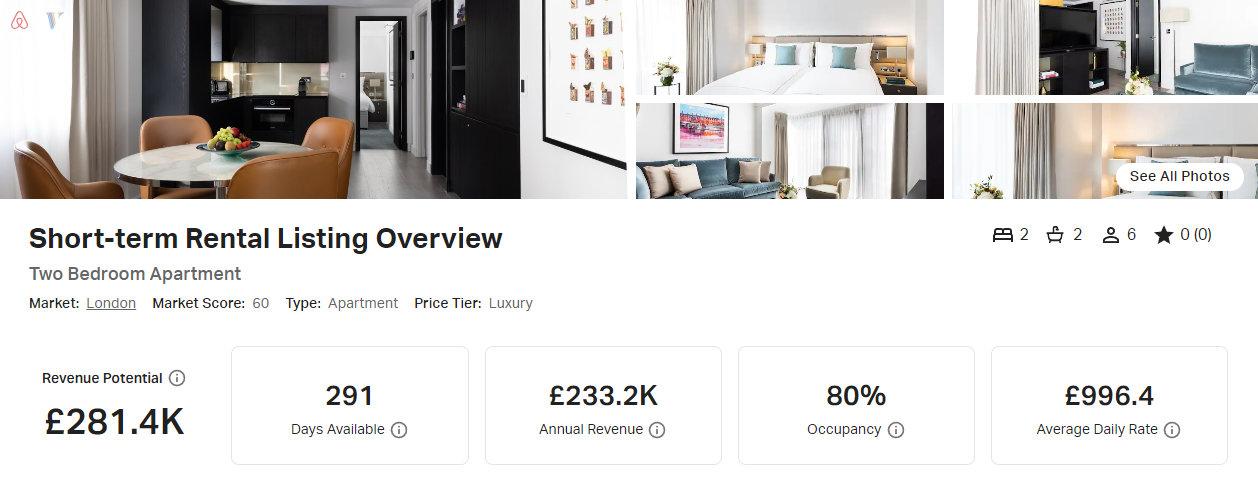Open the Days Available info tooltip icon

[399, 430]
